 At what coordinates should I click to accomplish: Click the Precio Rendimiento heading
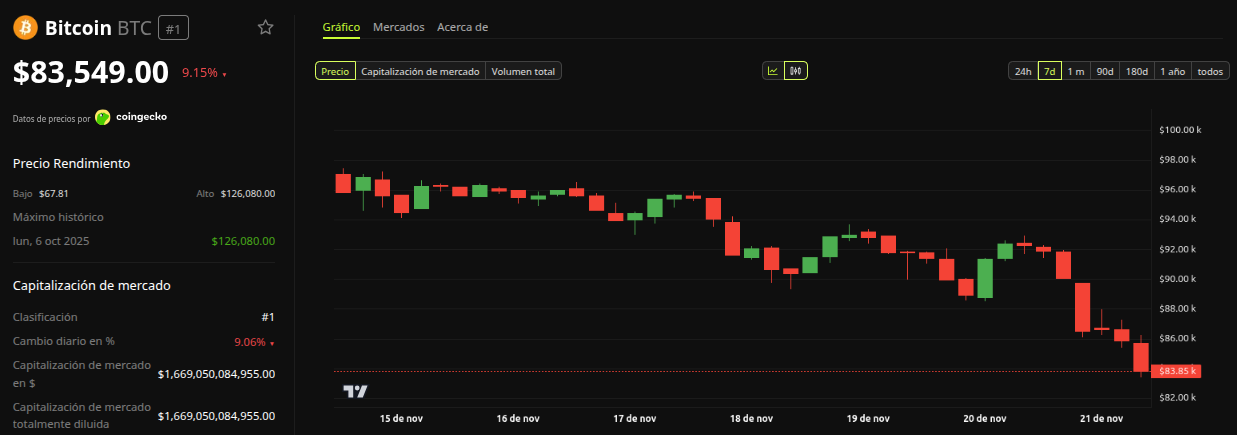point(71,163)
